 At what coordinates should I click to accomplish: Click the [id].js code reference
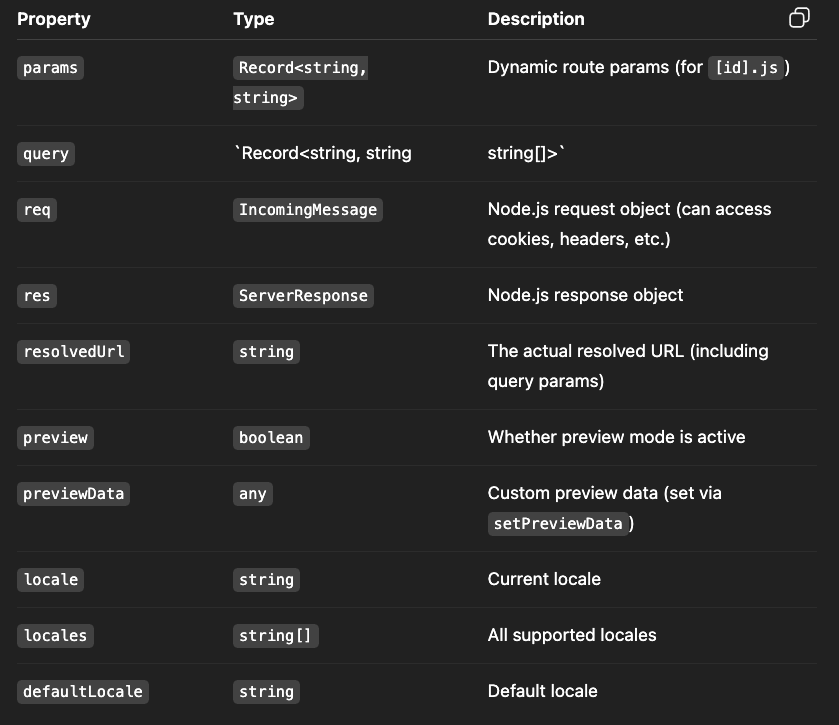(x=747, y=67)
